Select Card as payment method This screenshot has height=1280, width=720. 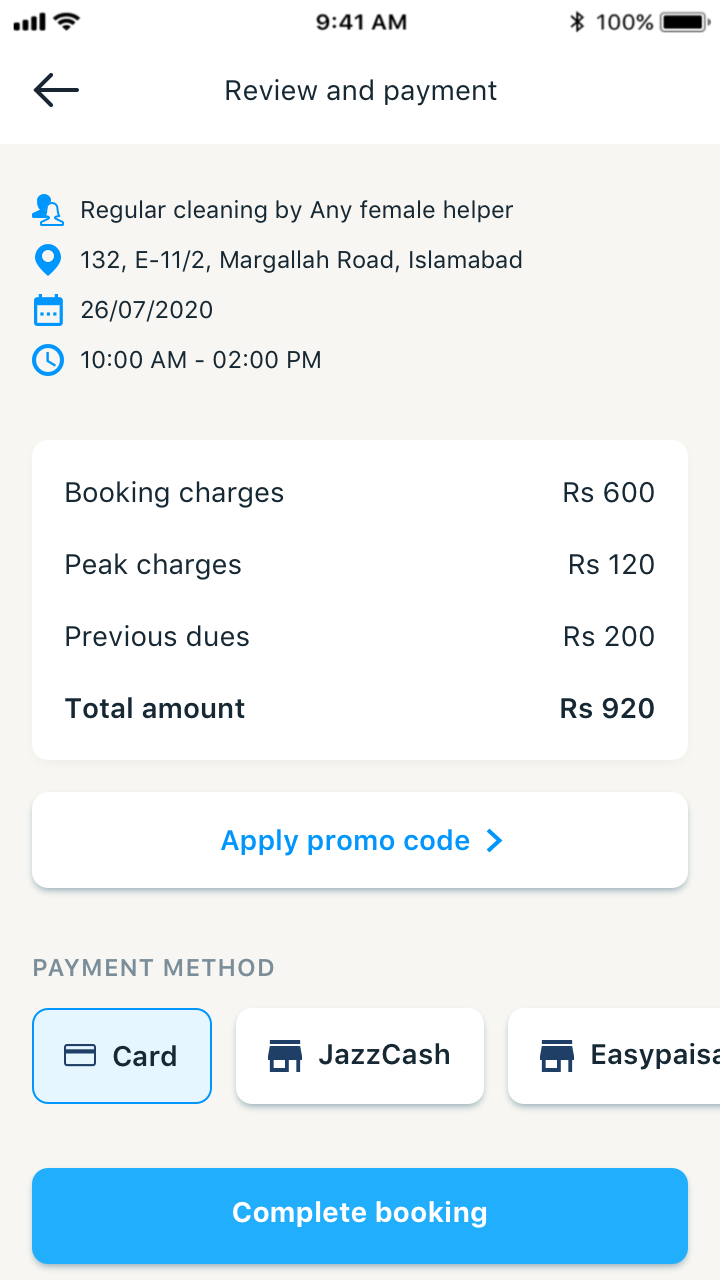point(122,1056)
